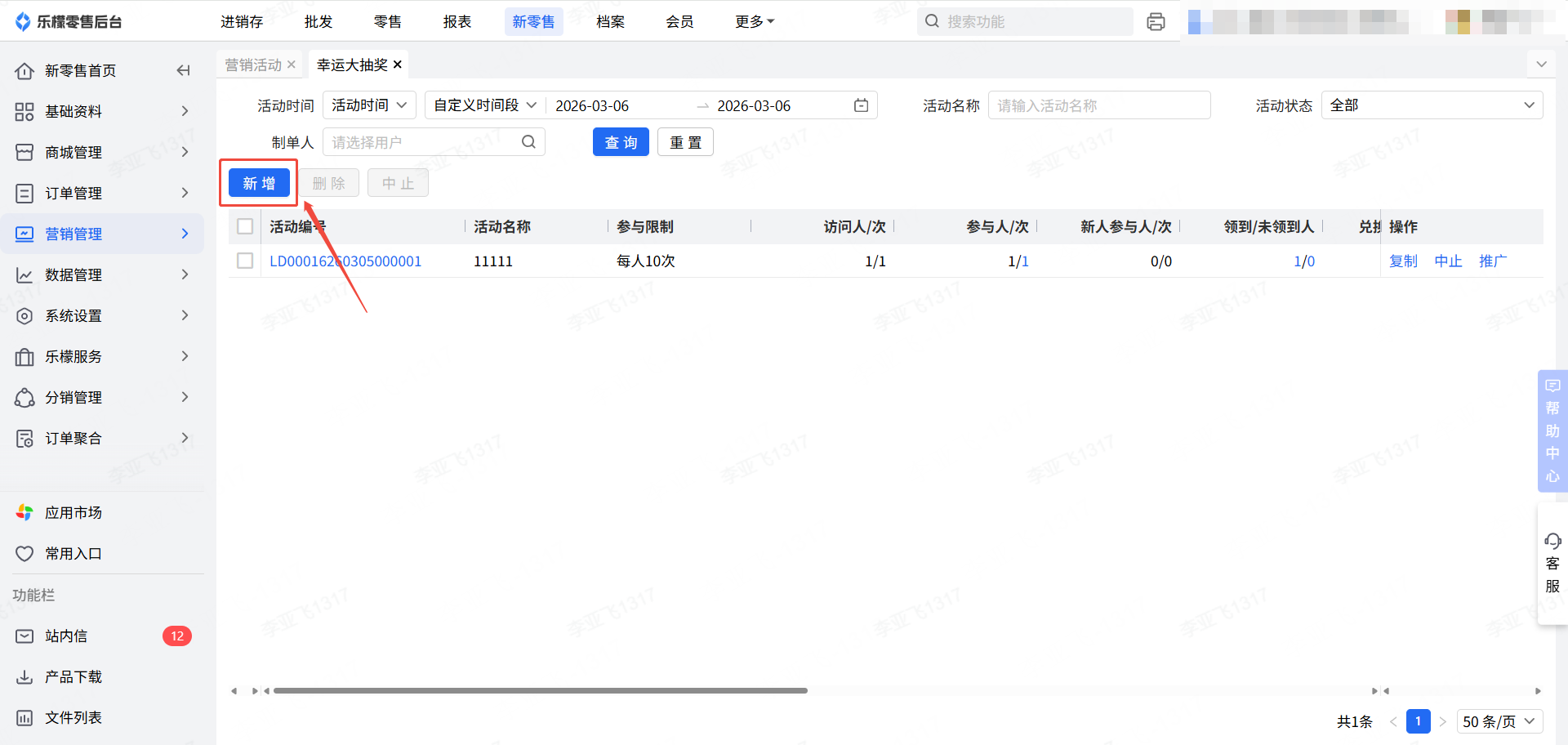This screenshot has height=745, width=1568.
Task: Open the 零售 top menu
Action: (388, 22)
